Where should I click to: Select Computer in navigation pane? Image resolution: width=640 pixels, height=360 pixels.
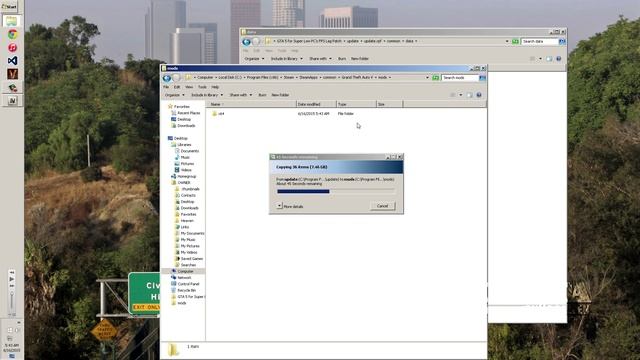pyautogui.click(x=182, y=271)
